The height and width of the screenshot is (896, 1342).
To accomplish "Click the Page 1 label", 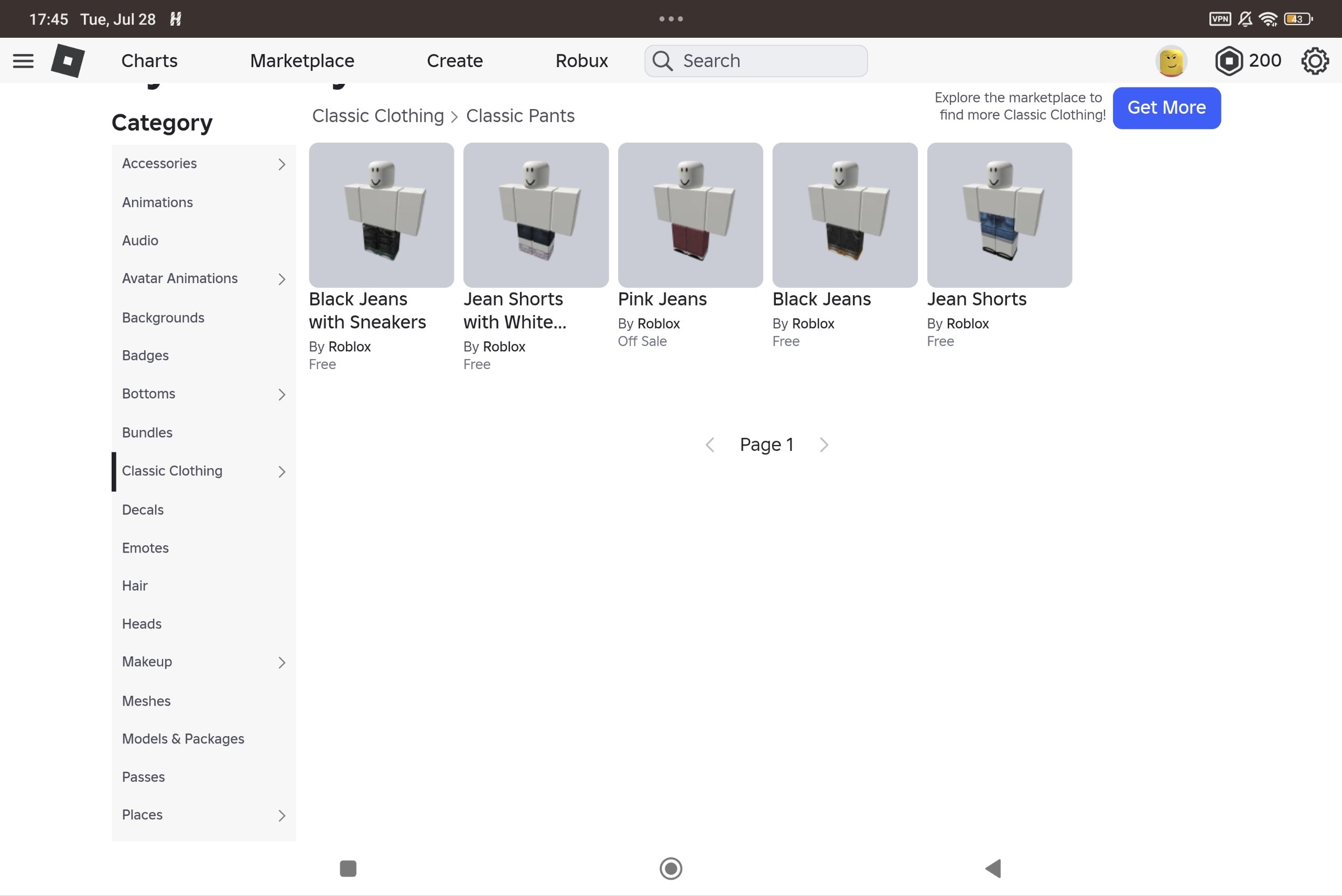I will (767, 445).
